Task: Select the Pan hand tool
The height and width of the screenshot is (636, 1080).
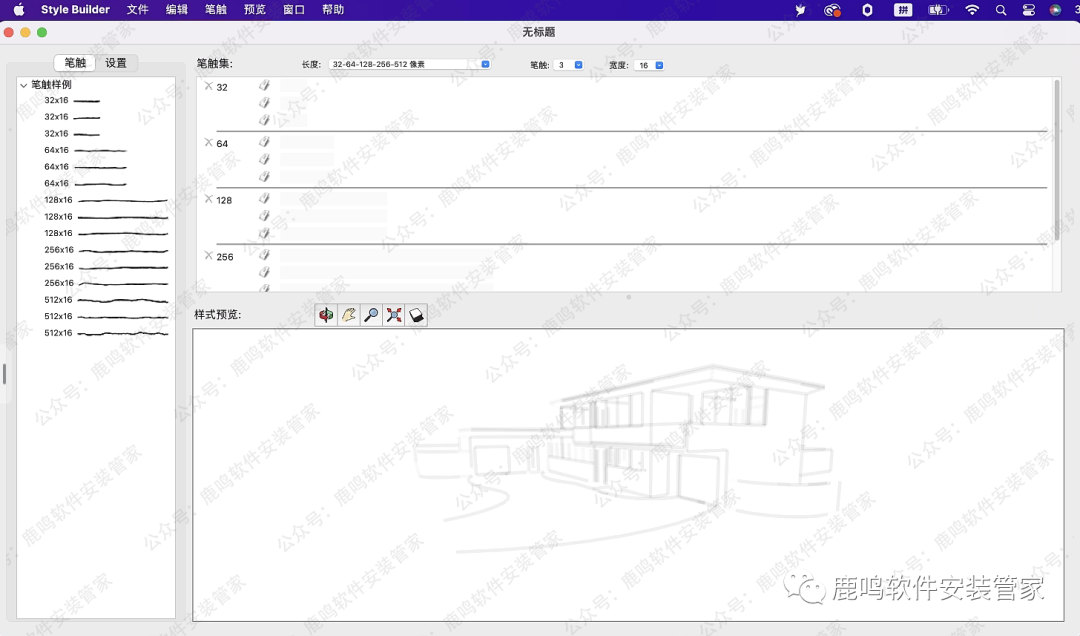Action: point(349,315)
